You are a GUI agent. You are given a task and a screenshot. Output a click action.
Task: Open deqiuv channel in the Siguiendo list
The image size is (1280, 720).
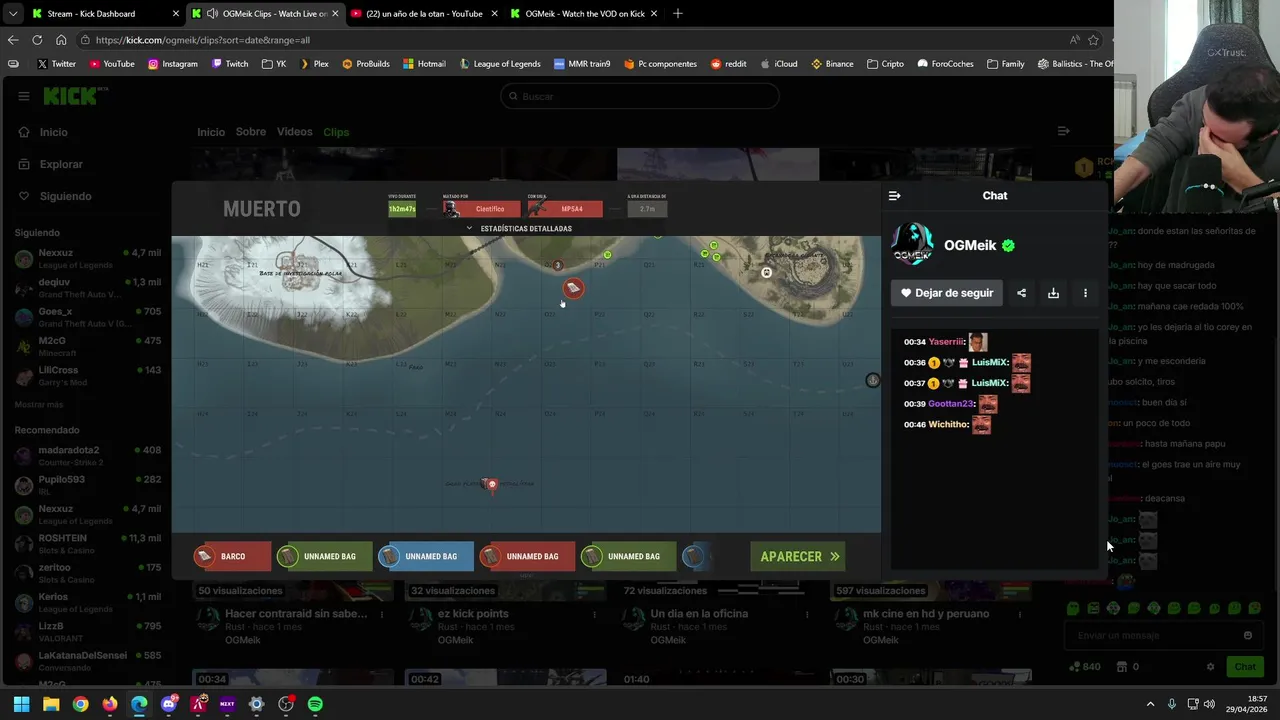click(x=88, y=288)
